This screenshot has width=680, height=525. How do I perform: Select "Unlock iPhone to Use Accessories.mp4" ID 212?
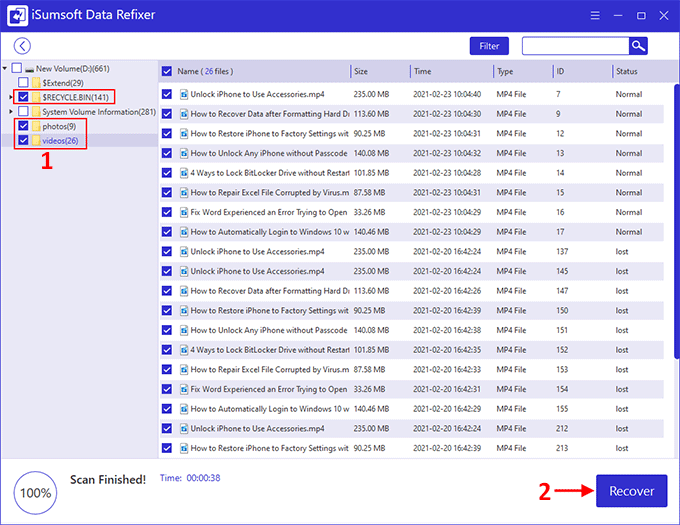tap(412, 428)
